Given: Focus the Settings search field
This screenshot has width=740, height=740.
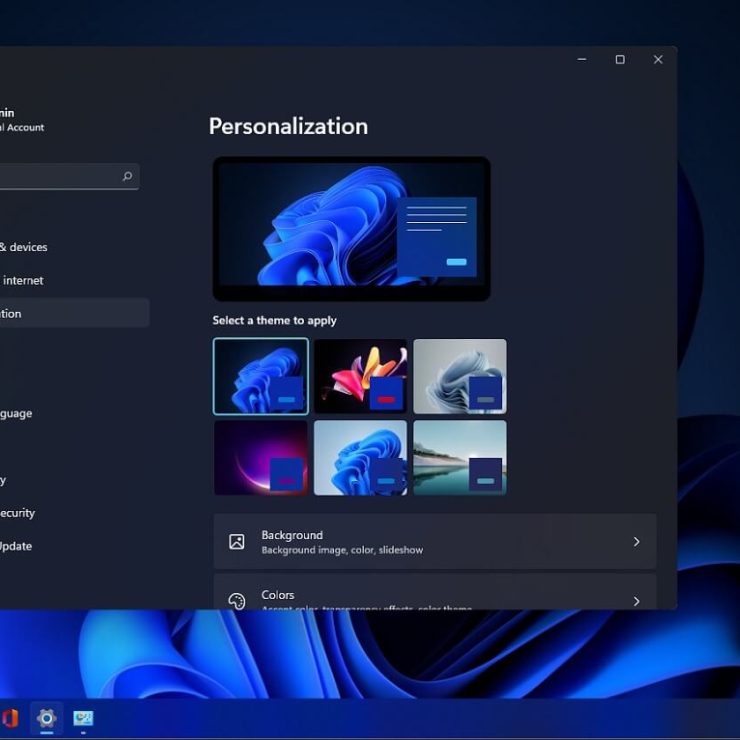Looking at the screenshot, I should coord(69,177).
